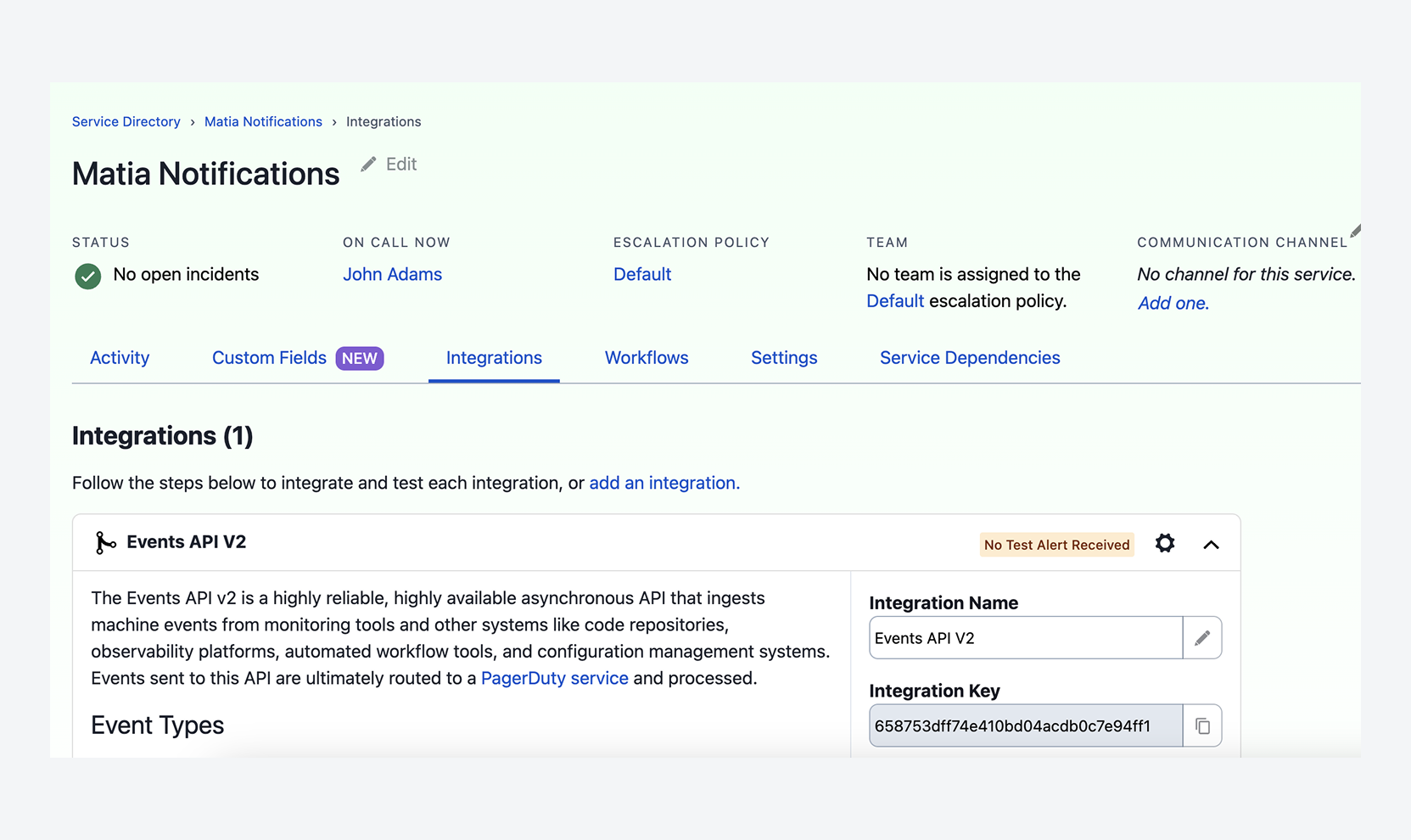Switch to the Workflows tab
This screenshot has height=840, width=1411.
pyautogui.click(x=646, y=357)
